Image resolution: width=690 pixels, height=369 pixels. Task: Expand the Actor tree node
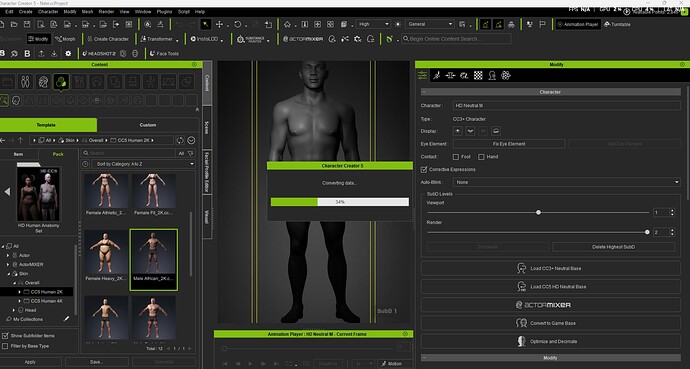tap(7, 255)
